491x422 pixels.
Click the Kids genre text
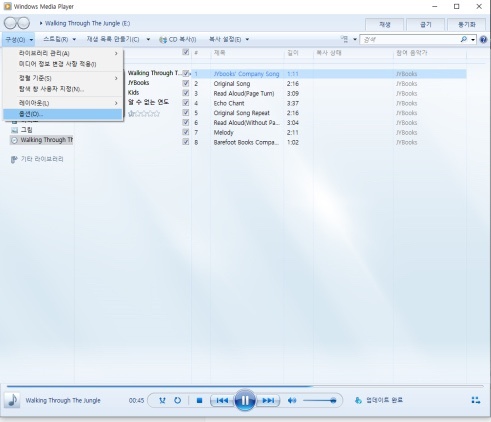click(x=133, y=93)
